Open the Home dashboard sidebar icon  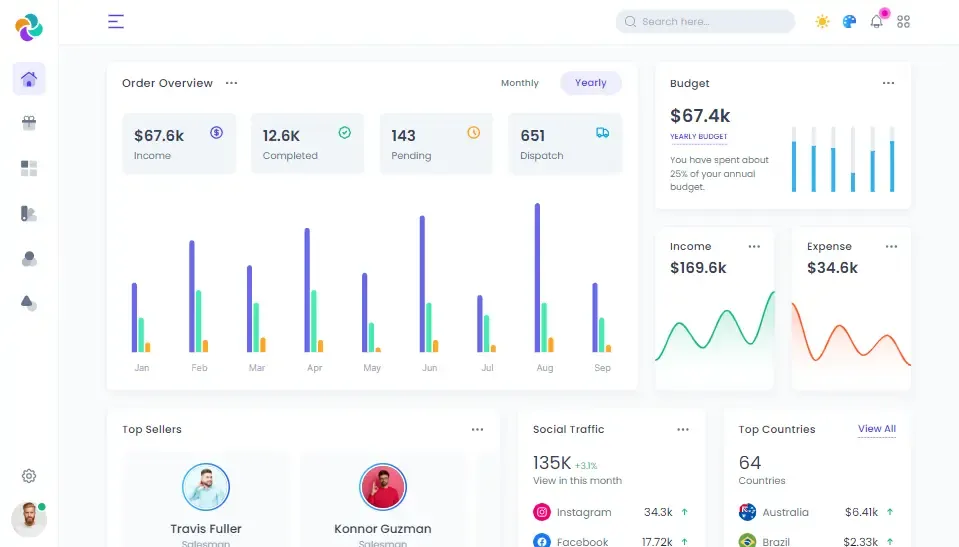pyautogui.click(x=29, y=79)
